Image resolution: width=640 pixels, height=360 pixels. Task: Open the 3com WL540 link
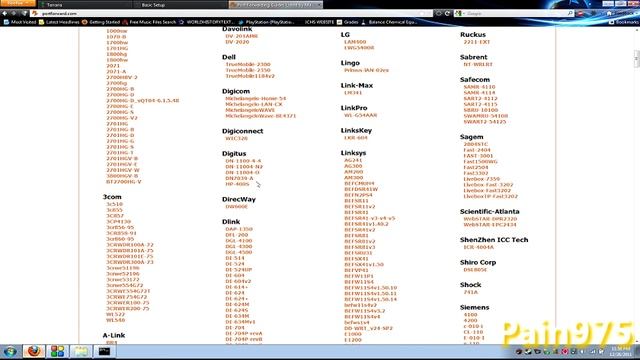tap(116, 320)
